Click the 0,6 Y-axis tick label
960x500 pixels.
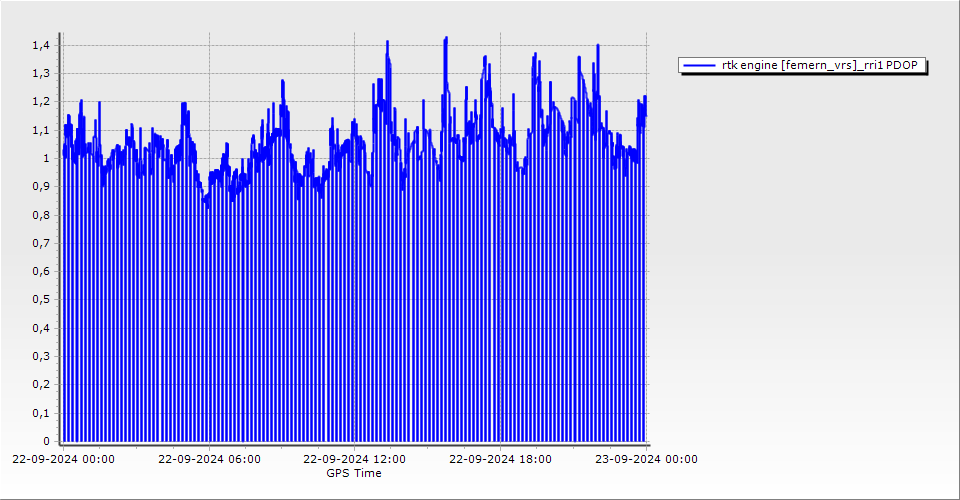40,271
